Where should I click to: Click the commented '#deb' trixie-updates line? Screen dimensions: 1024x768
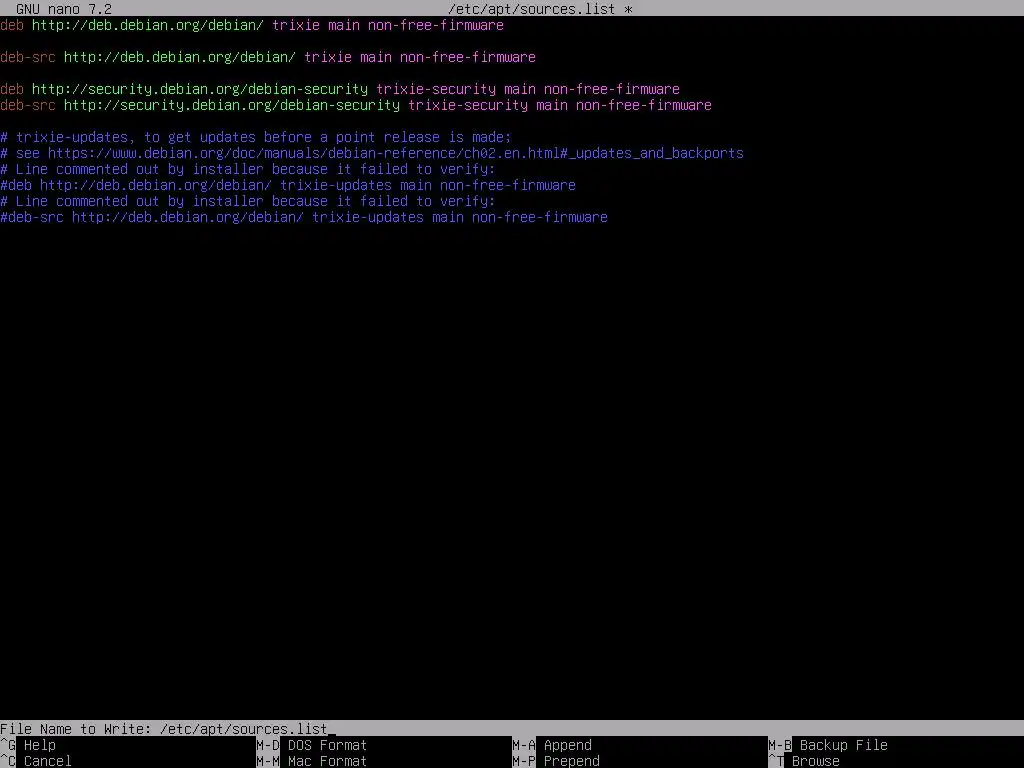[x=288, y=185]
